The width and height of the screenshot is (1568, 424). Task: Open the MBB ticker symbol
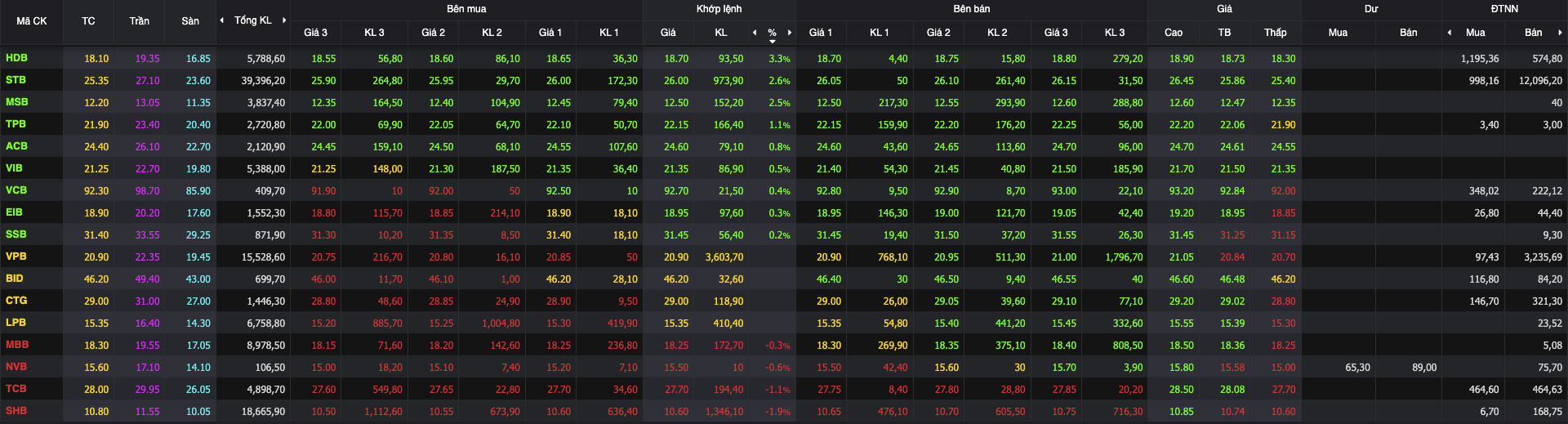click(x=17, y=345)
